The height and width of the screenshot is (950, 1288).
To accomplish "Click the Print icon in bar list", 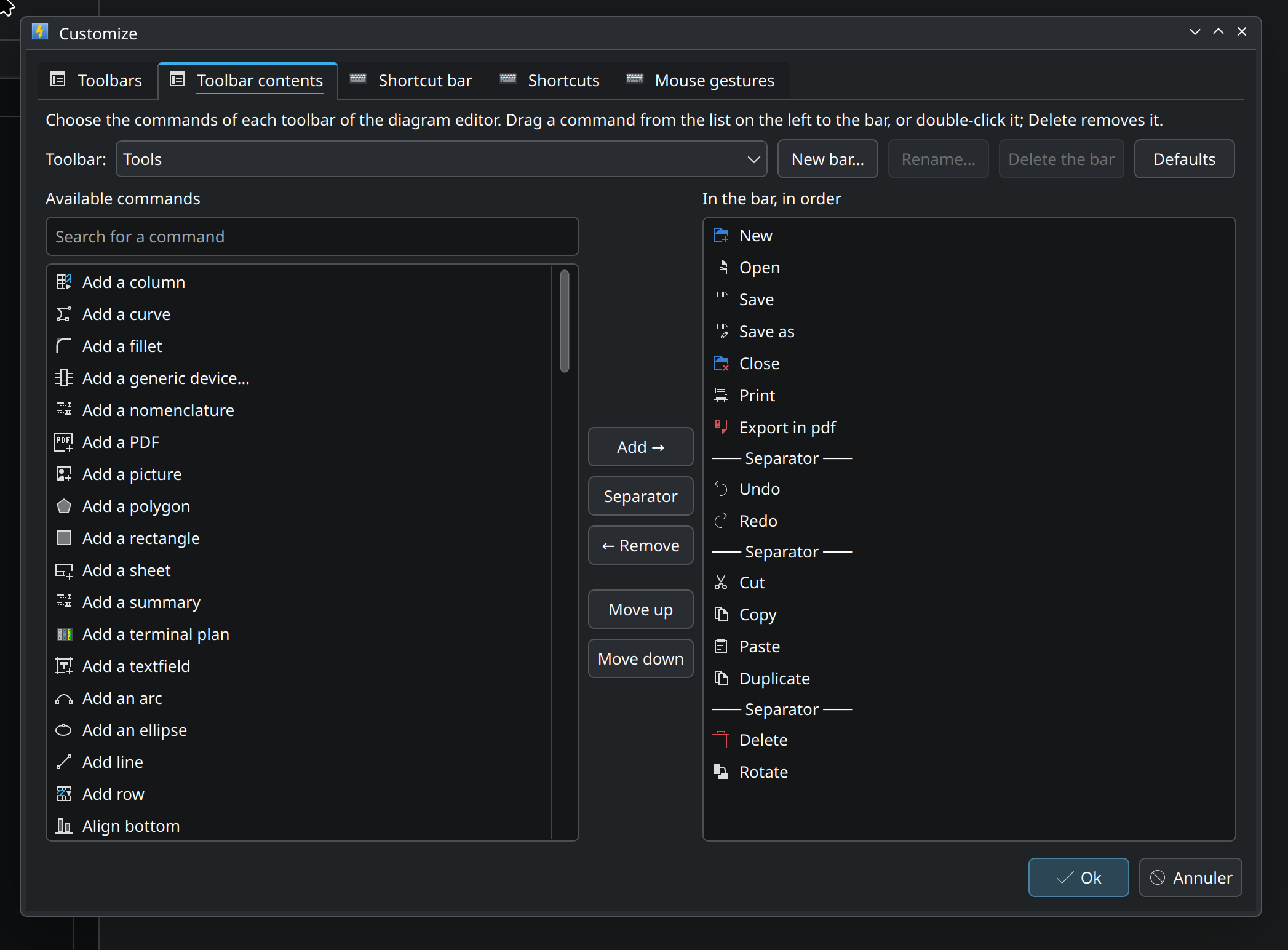I will coord(721,396).
